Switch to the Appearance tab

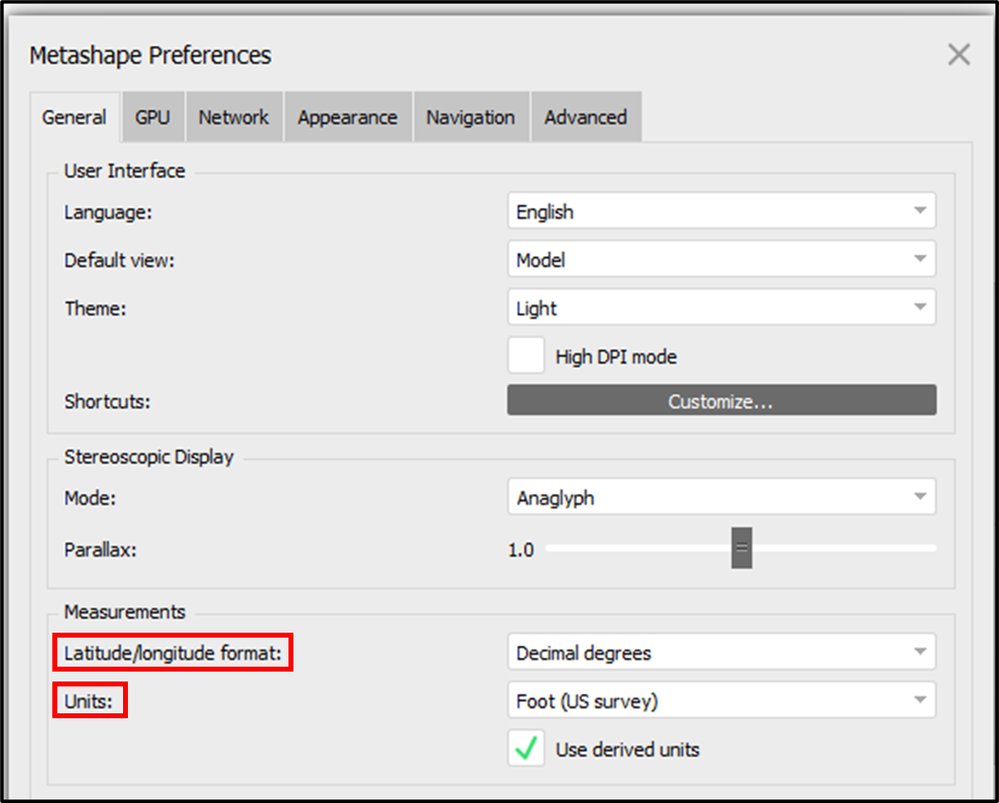pos(348,117)
